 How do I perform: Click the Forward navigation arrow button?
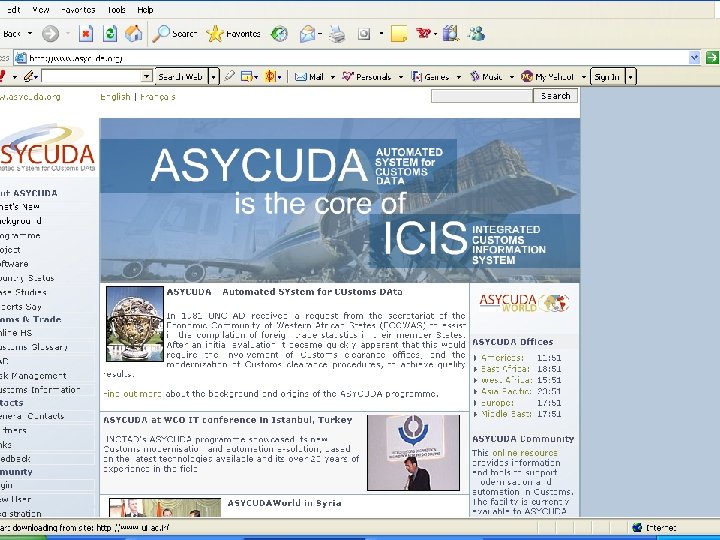pyautogui.click(x=51, y=34)
